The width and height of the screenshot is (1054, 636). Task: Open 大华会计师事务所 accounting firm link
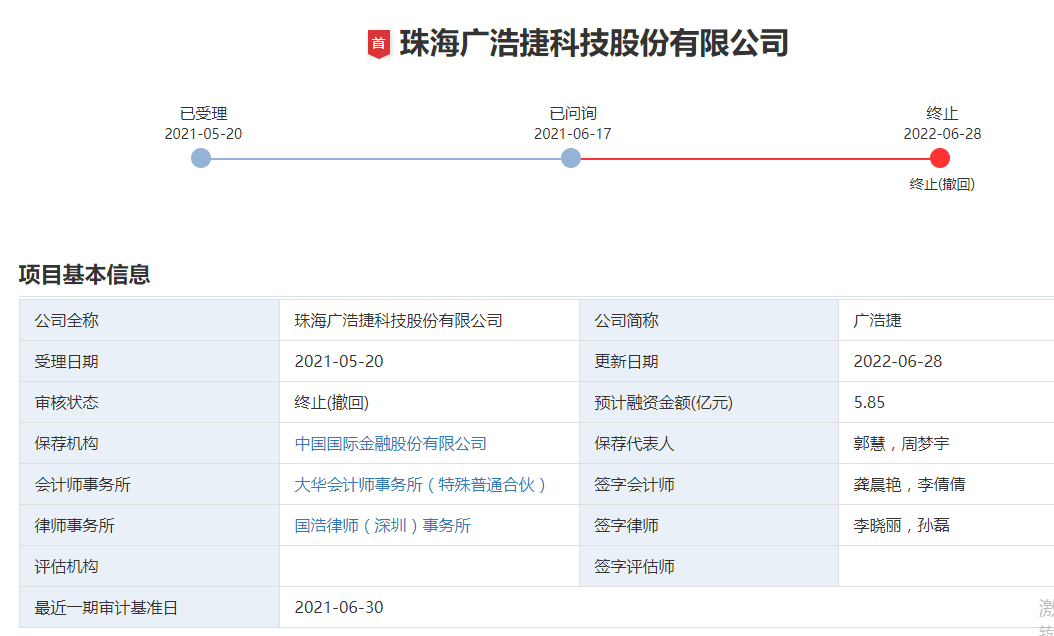(x=421, y=485)
